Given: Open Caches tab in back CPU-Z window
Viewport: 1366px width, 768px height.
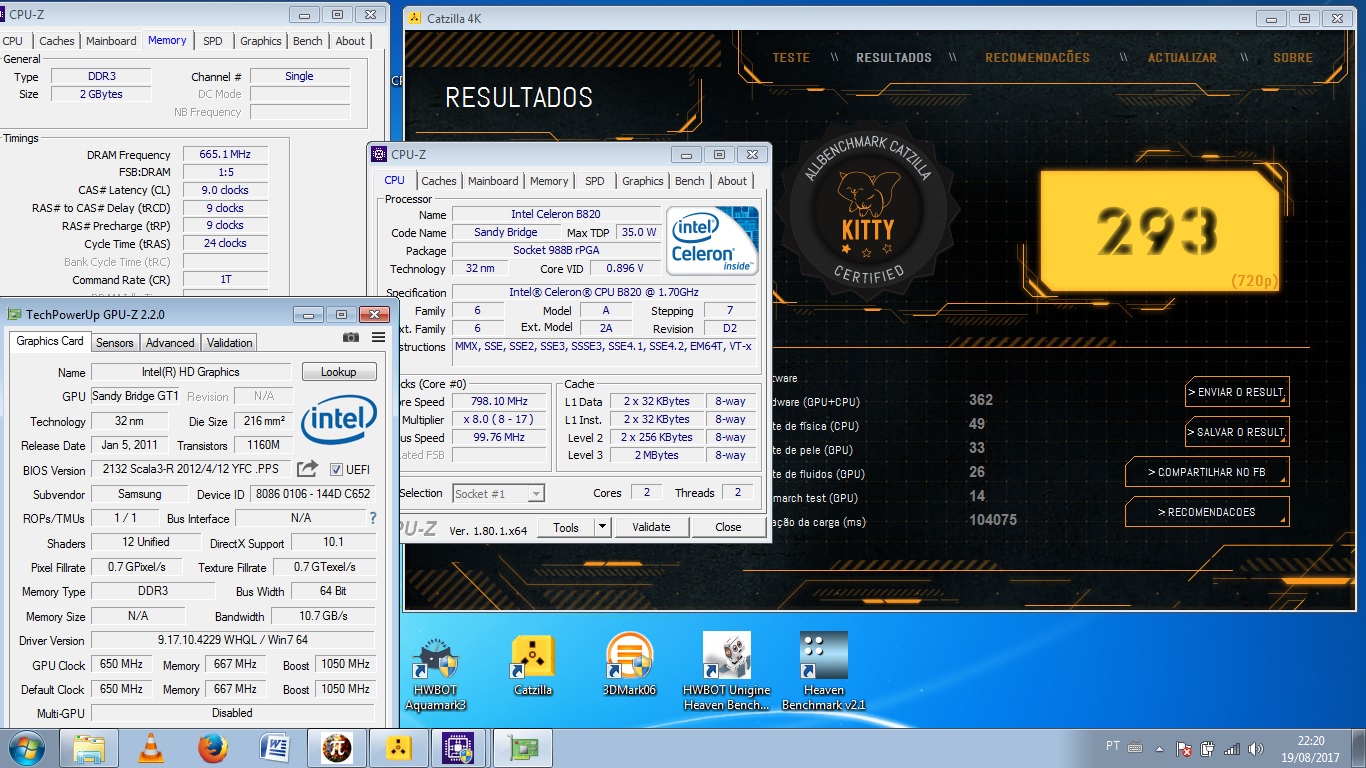Looking at the screenshot, I should pyautogui.click(x=56, y=41).
